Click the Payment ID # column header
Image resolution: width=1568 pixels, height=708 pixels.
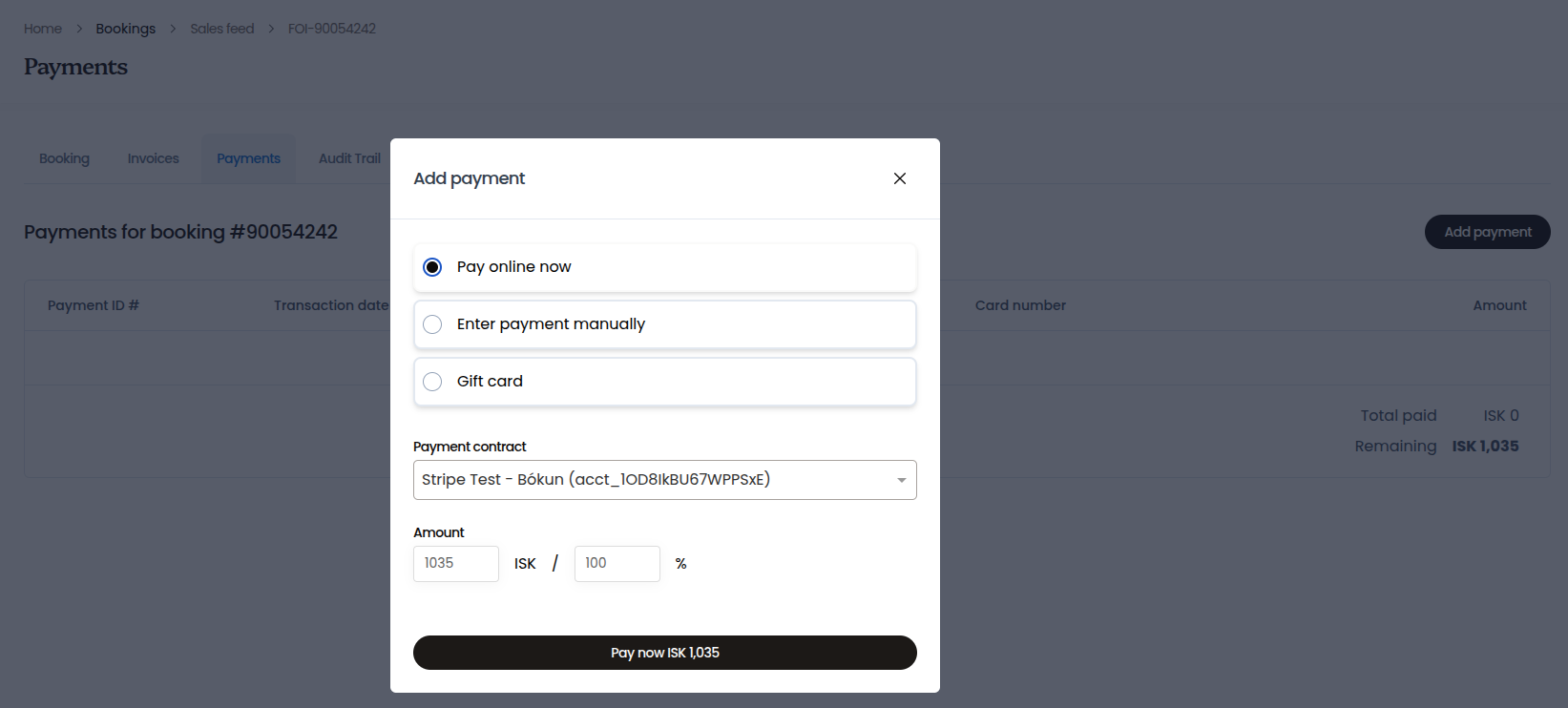point(94,305)
